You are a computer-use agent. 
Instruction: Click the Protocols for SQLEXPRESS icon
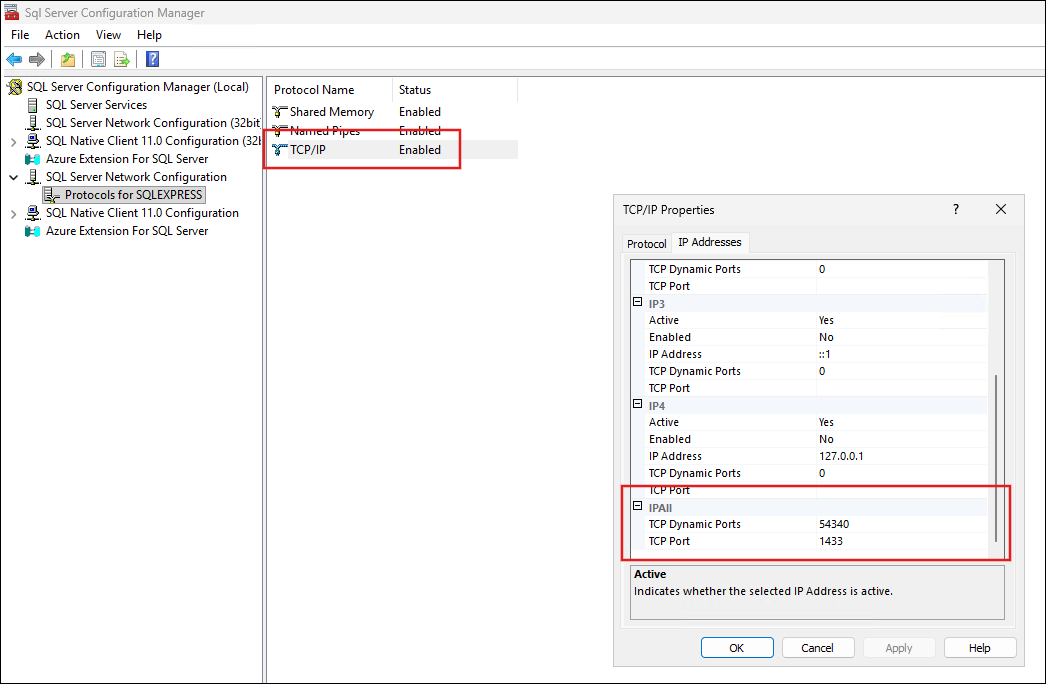[x=52, y=195]
